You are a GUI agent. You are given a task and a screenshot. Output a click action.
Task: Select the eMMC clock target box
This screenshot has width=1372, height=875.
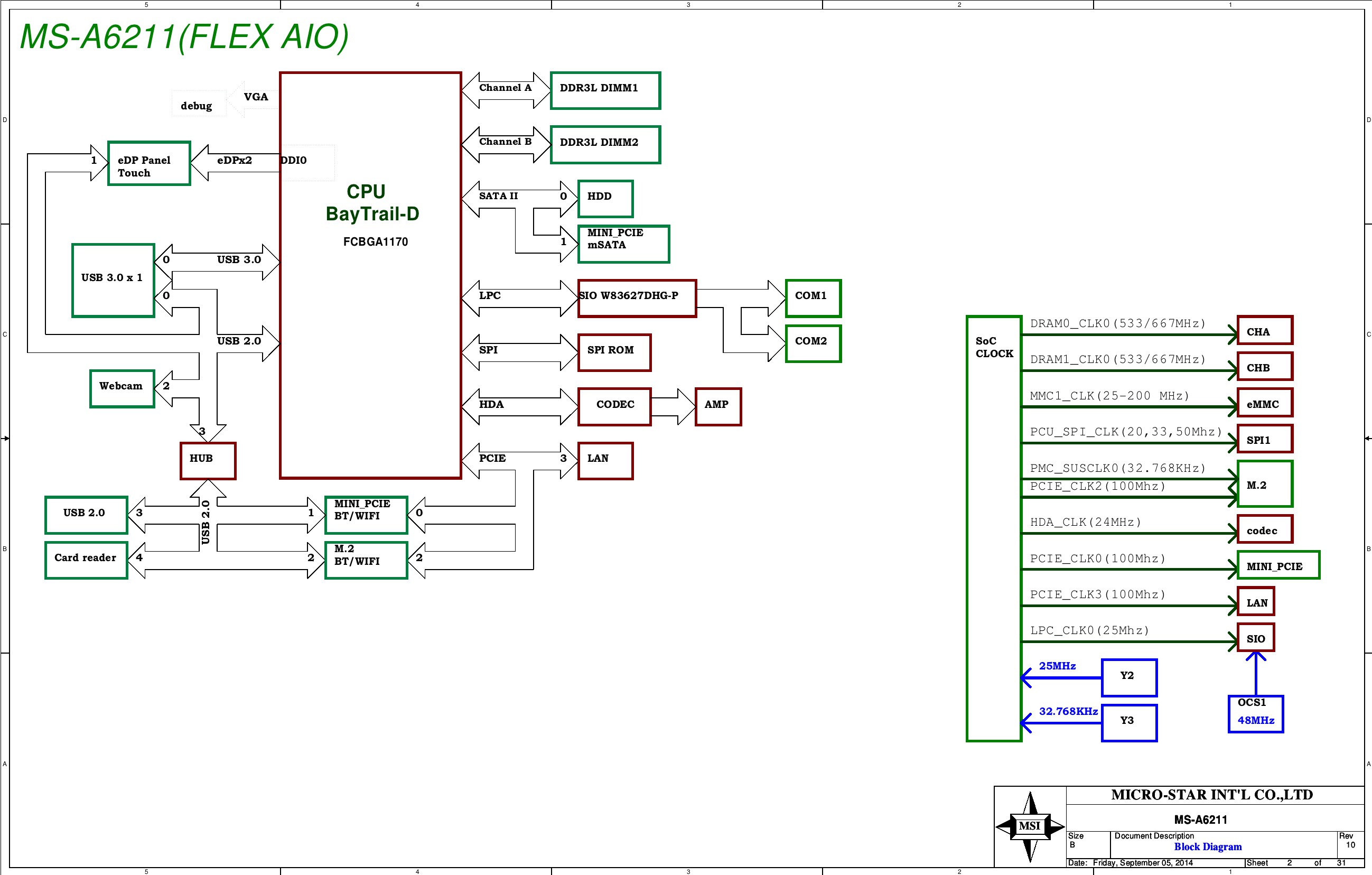(1264, 403)
